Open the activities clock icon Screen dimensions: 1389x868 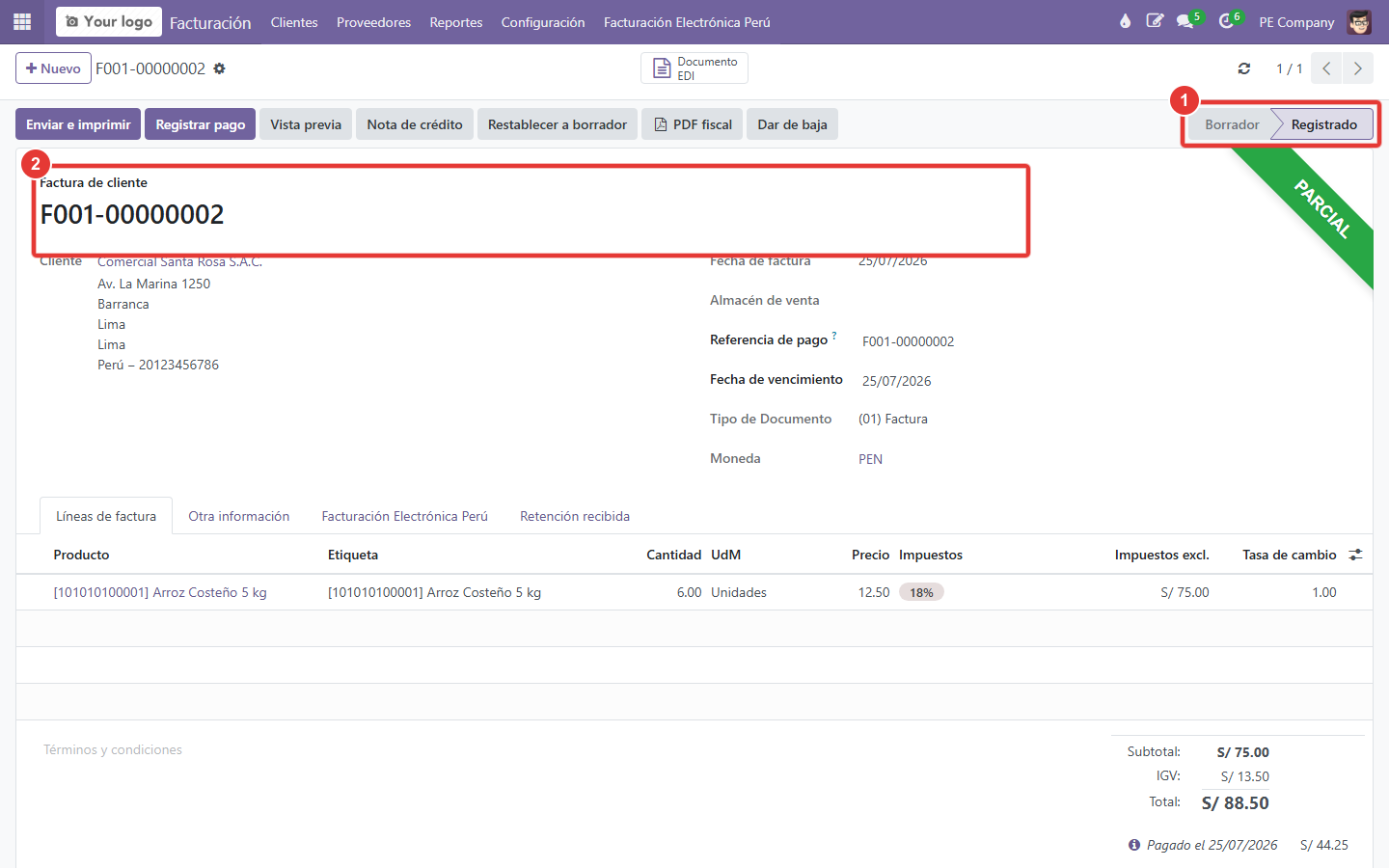1226,21
